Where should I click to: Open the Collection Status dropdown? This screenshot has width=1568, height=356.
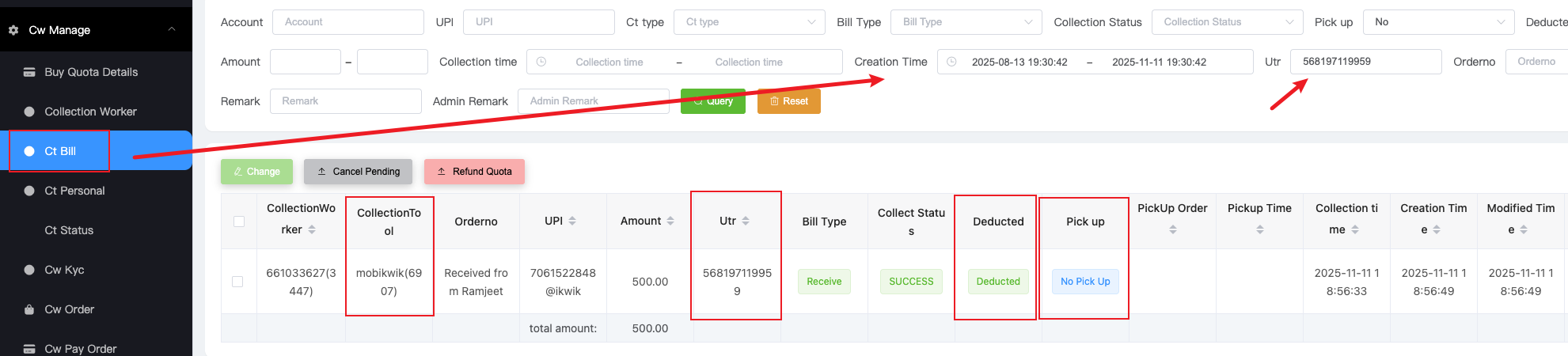pyautogui.click(x=1227, y=22)
